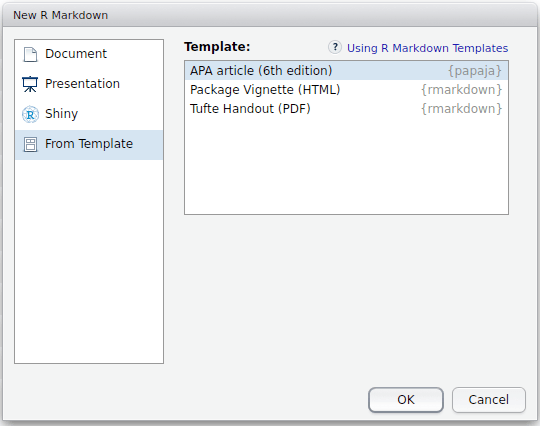Click empty space in Template list
The image size is (540, 426).
[x=346, y=165]
